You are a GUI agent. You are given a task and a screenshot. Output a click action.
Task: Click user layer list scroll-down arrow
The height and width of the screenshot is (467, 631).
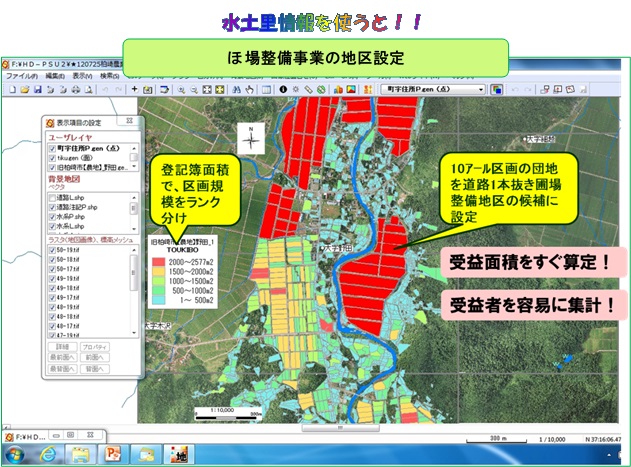(134, 166)
